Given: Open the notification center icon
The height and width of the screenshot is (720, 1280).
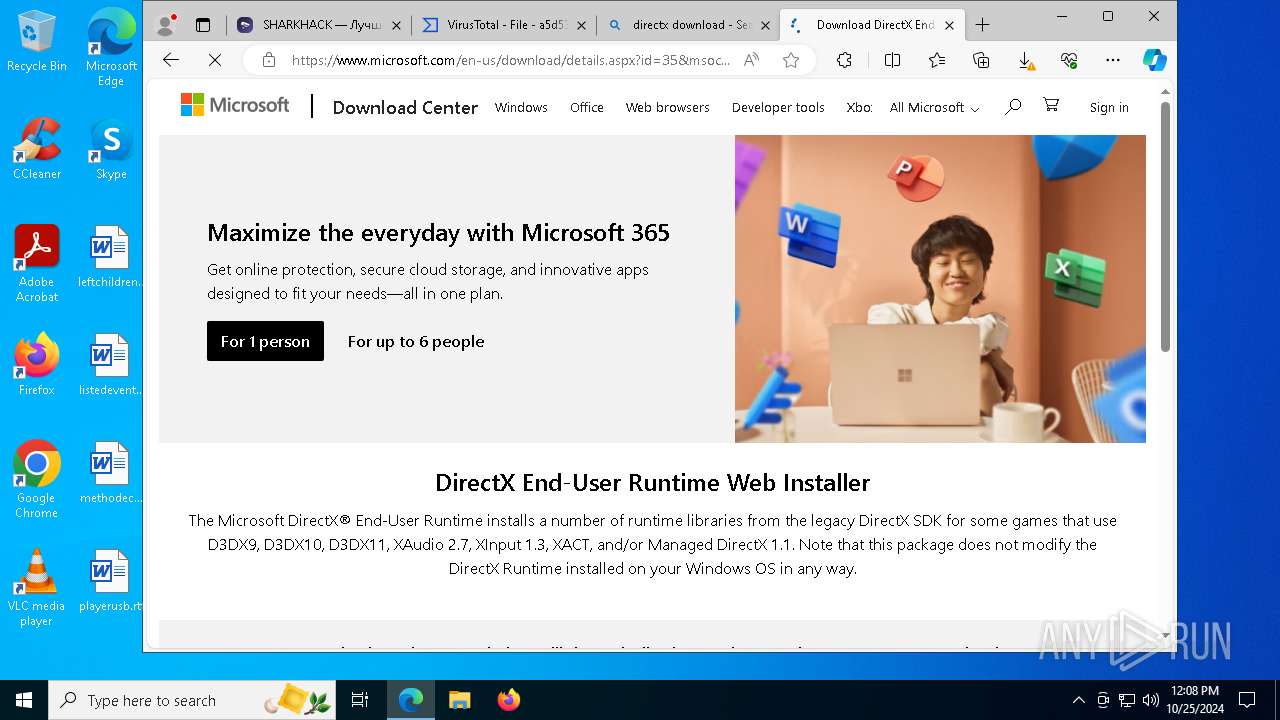Looking at the screenshot, I should pos(1247,700).
